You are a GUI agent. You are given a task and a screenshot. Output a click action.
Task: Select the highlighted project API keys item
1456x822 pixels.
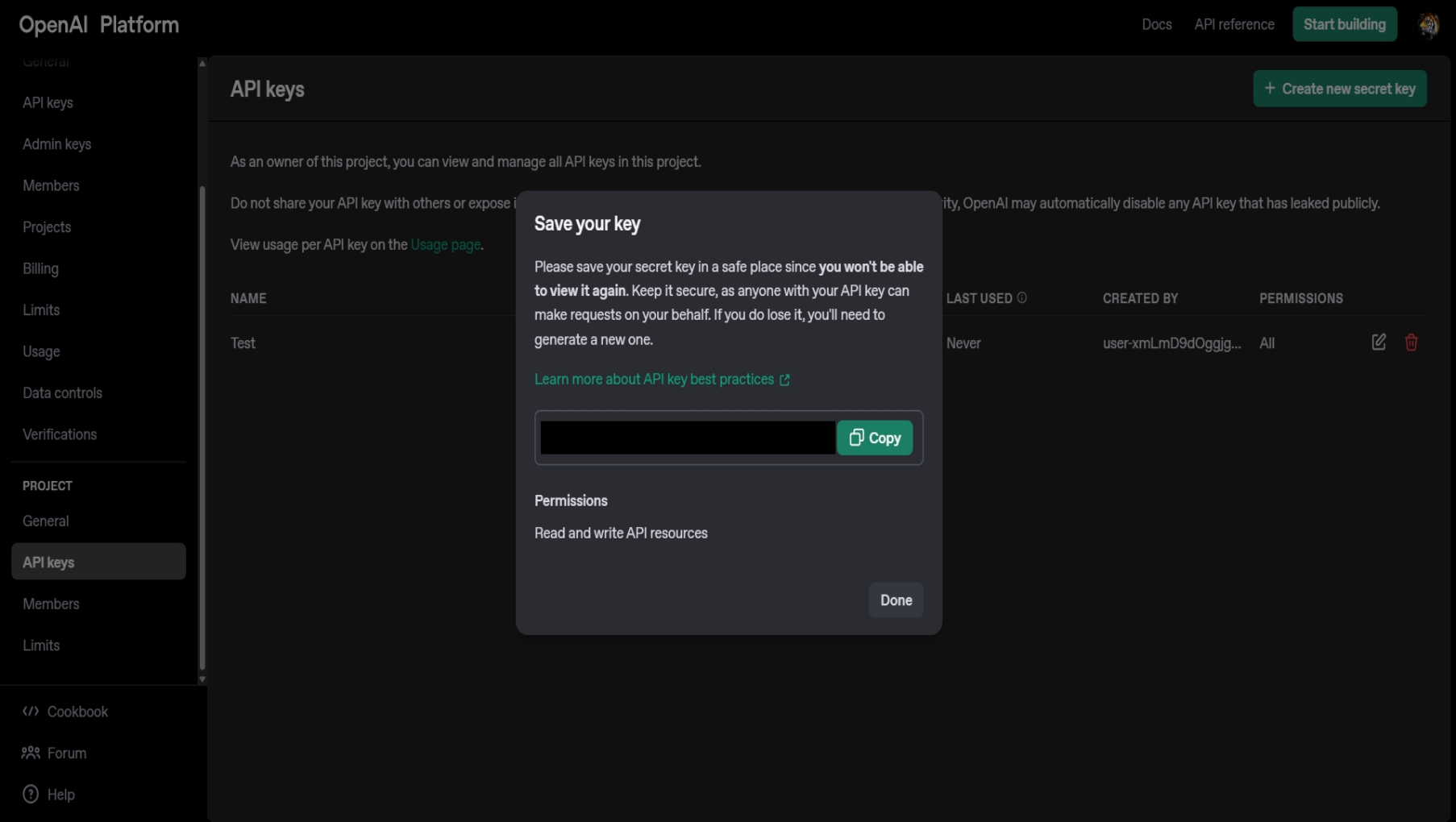(x=98, y=562)
